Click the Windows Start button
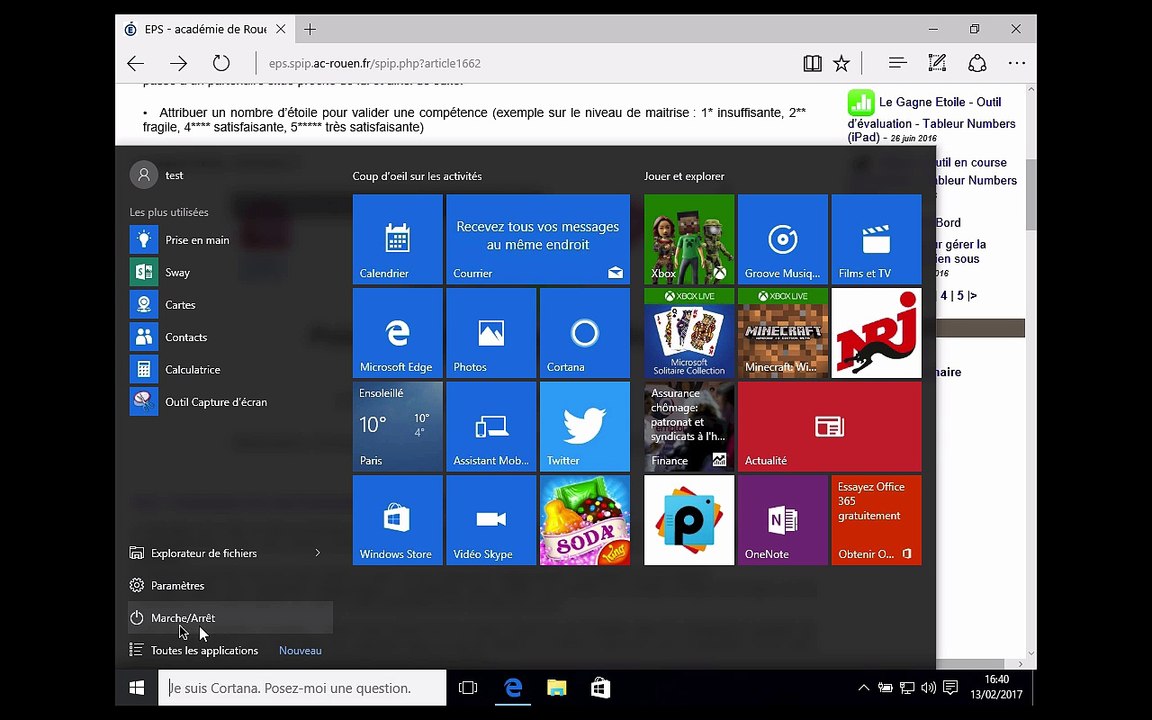 [x=137, y=688]
